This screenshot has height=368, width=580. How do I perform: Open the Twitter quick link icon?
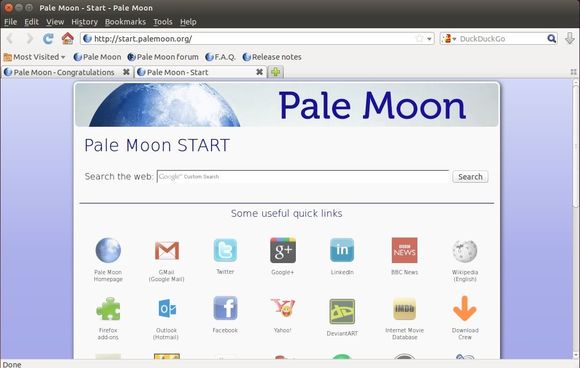click(x=225, y=250)
